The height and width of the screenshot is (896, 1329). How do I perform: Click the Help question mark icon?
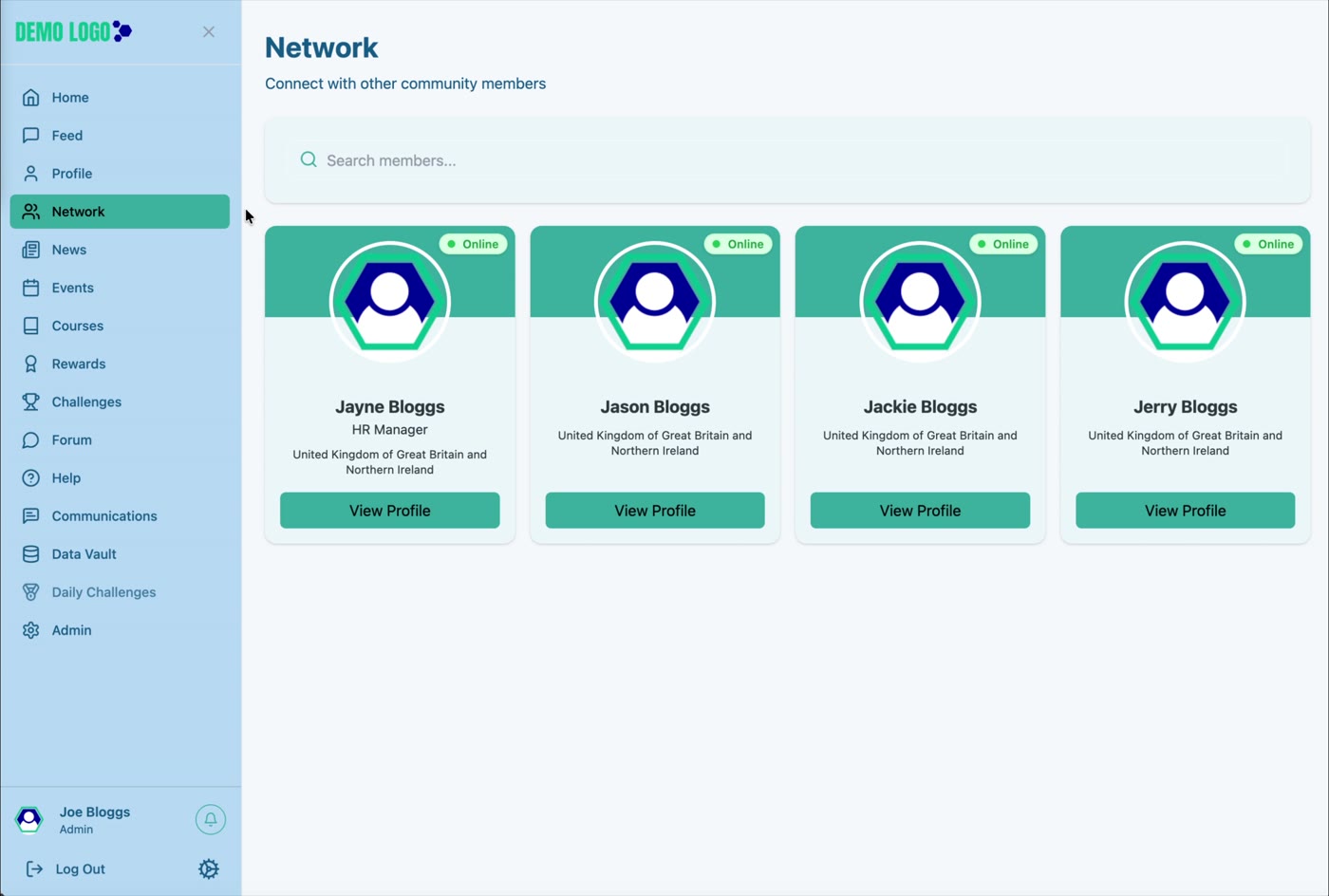pyautogui.click(x=31, y=477)
